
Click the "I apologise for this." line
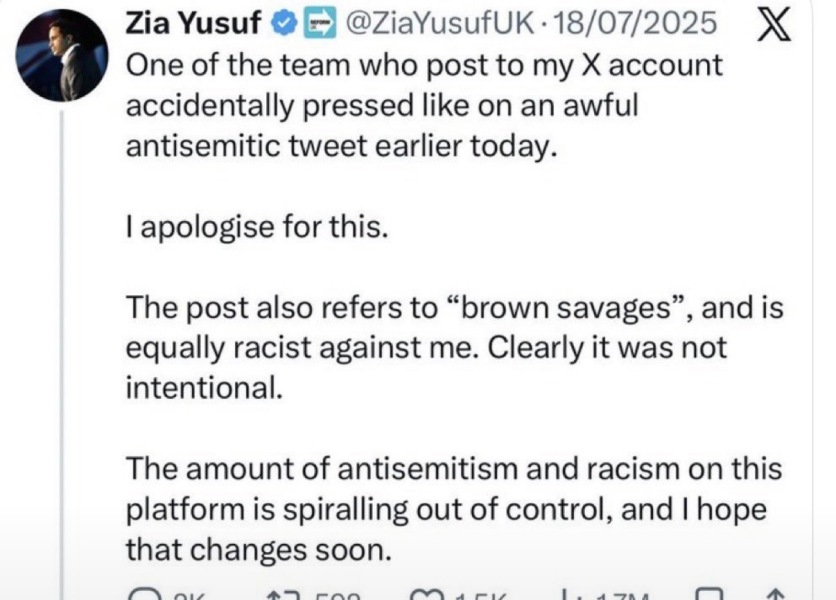(x=256, y=227)
